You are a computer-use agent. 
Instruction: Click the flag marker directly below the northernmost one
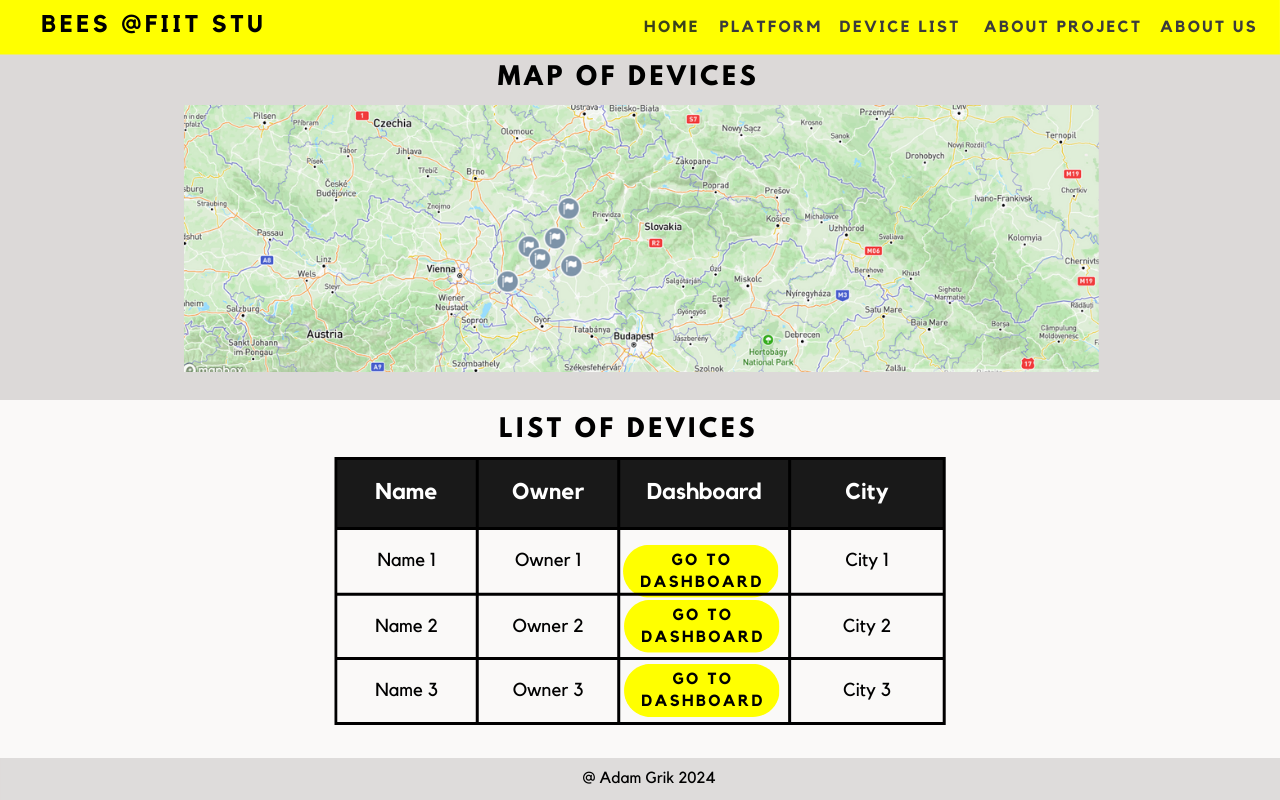coord(555,238)
